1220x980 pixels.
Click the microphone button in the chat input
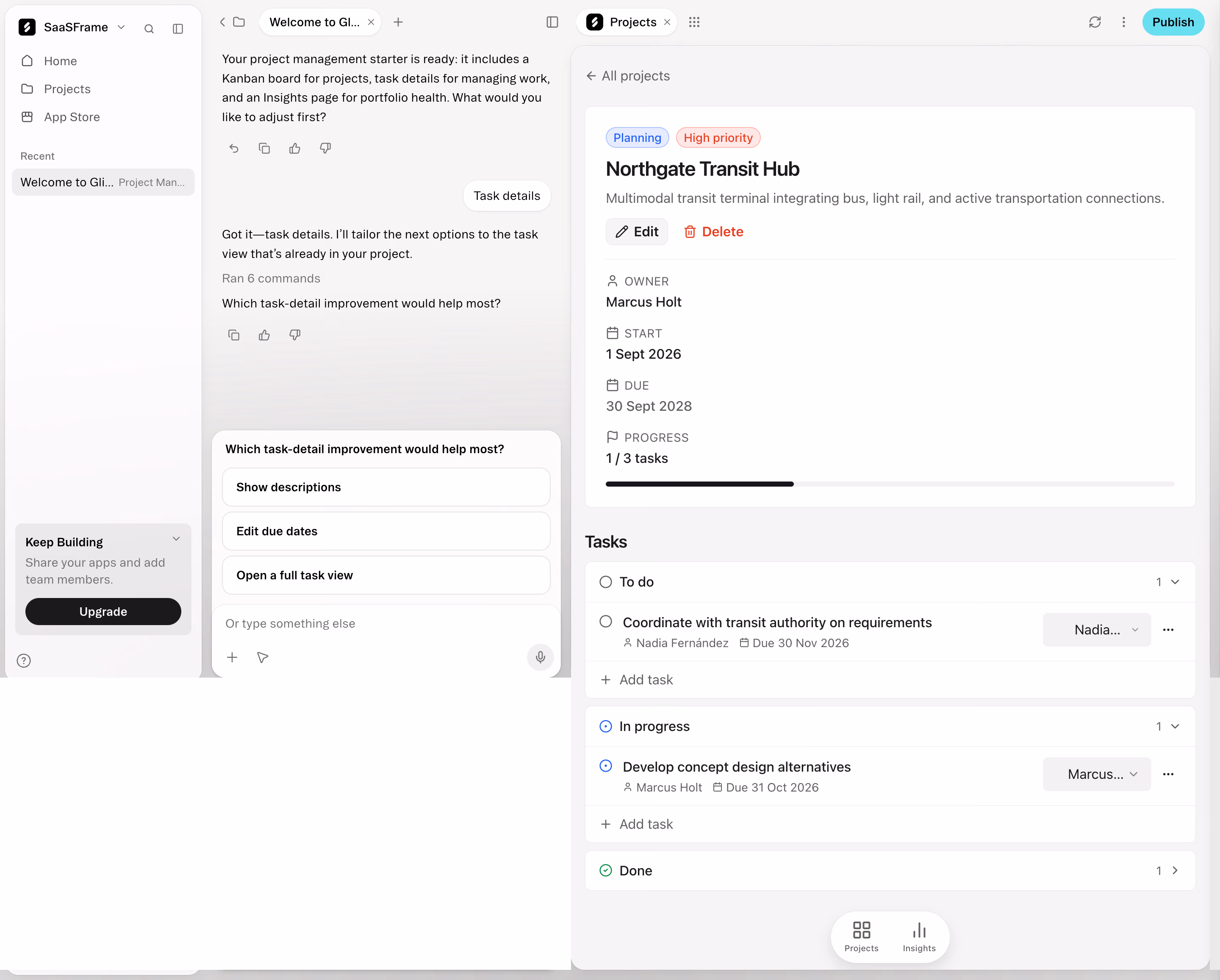(541, 657)
